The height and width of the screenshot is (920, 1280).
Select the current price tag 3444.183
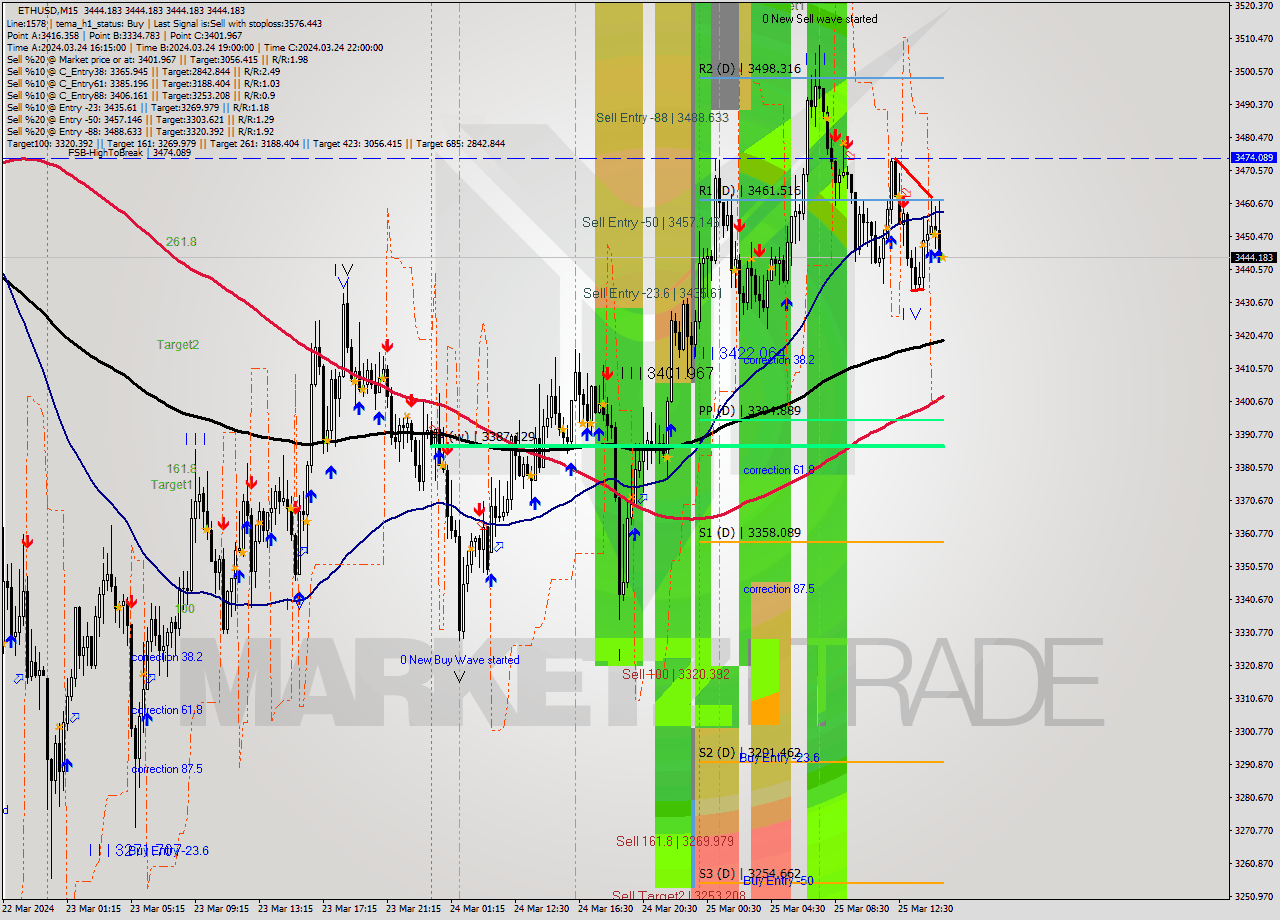(x=1254, y=257)
